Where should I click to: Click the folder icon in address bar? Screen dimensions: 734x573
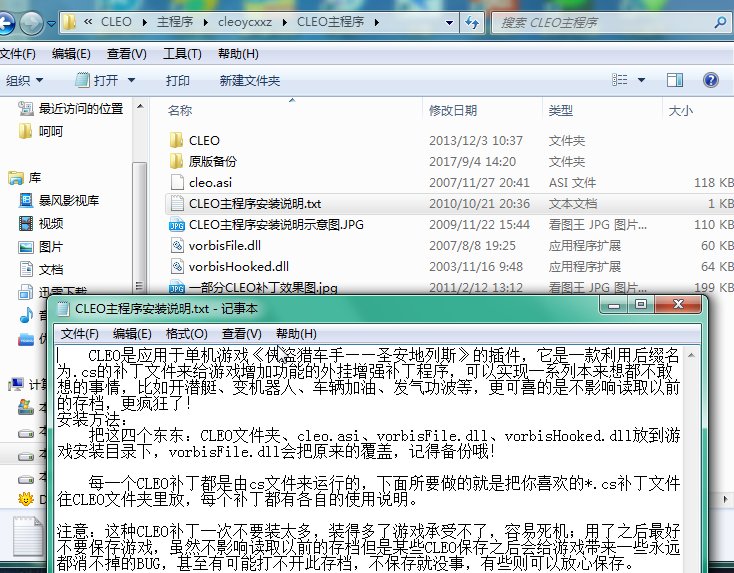click(69, 22)
